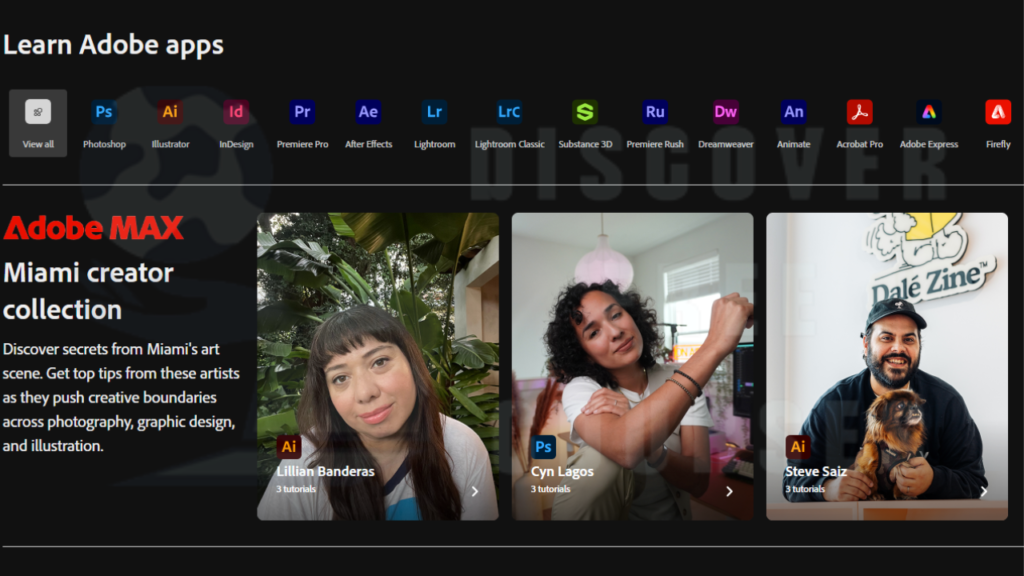This screenshot has height=576, width=1024.
Task: Click Photoshop badge on Cyn Lagos card
Action: tap(543, 447)
